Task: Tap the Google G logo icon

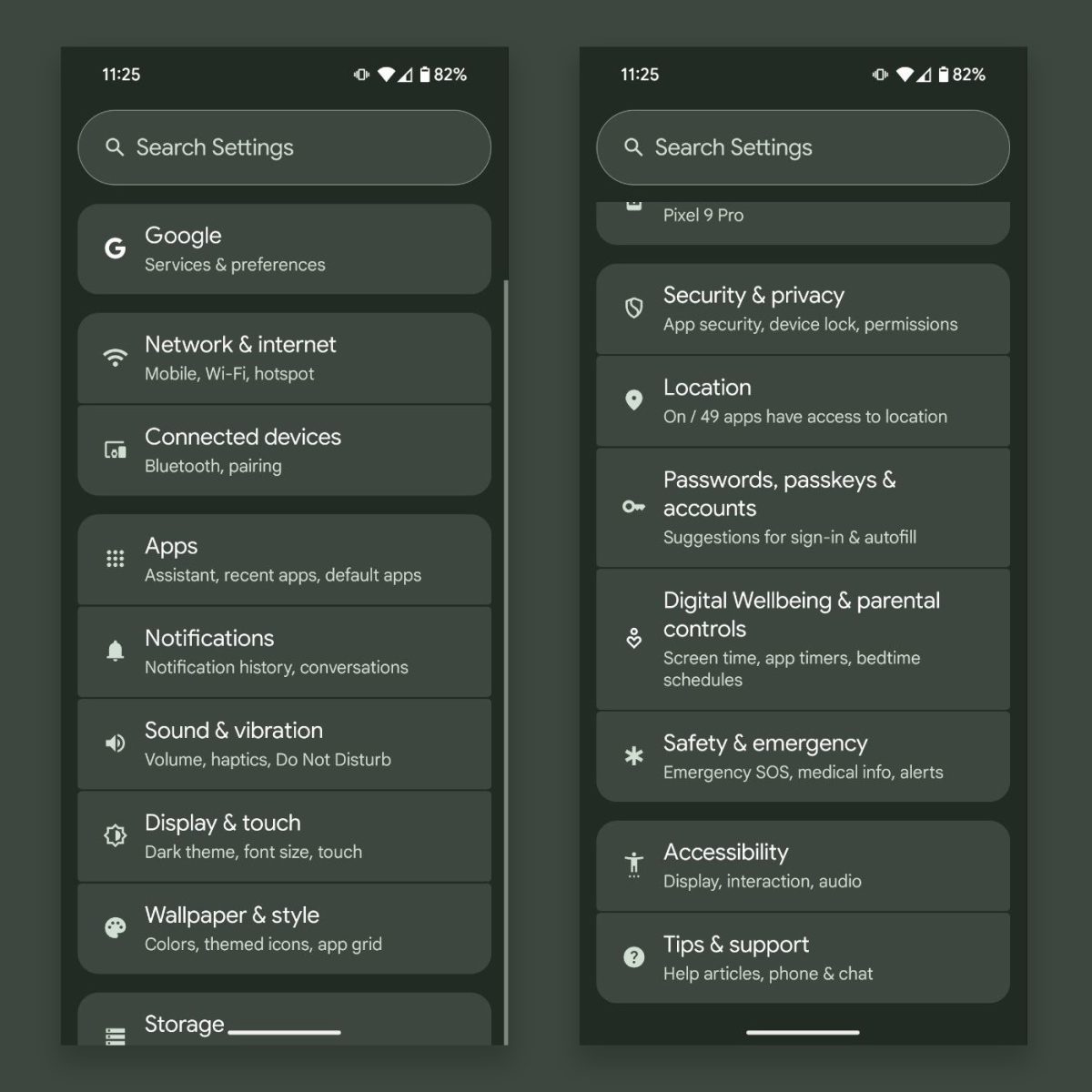Action: [x=115, y=248]
